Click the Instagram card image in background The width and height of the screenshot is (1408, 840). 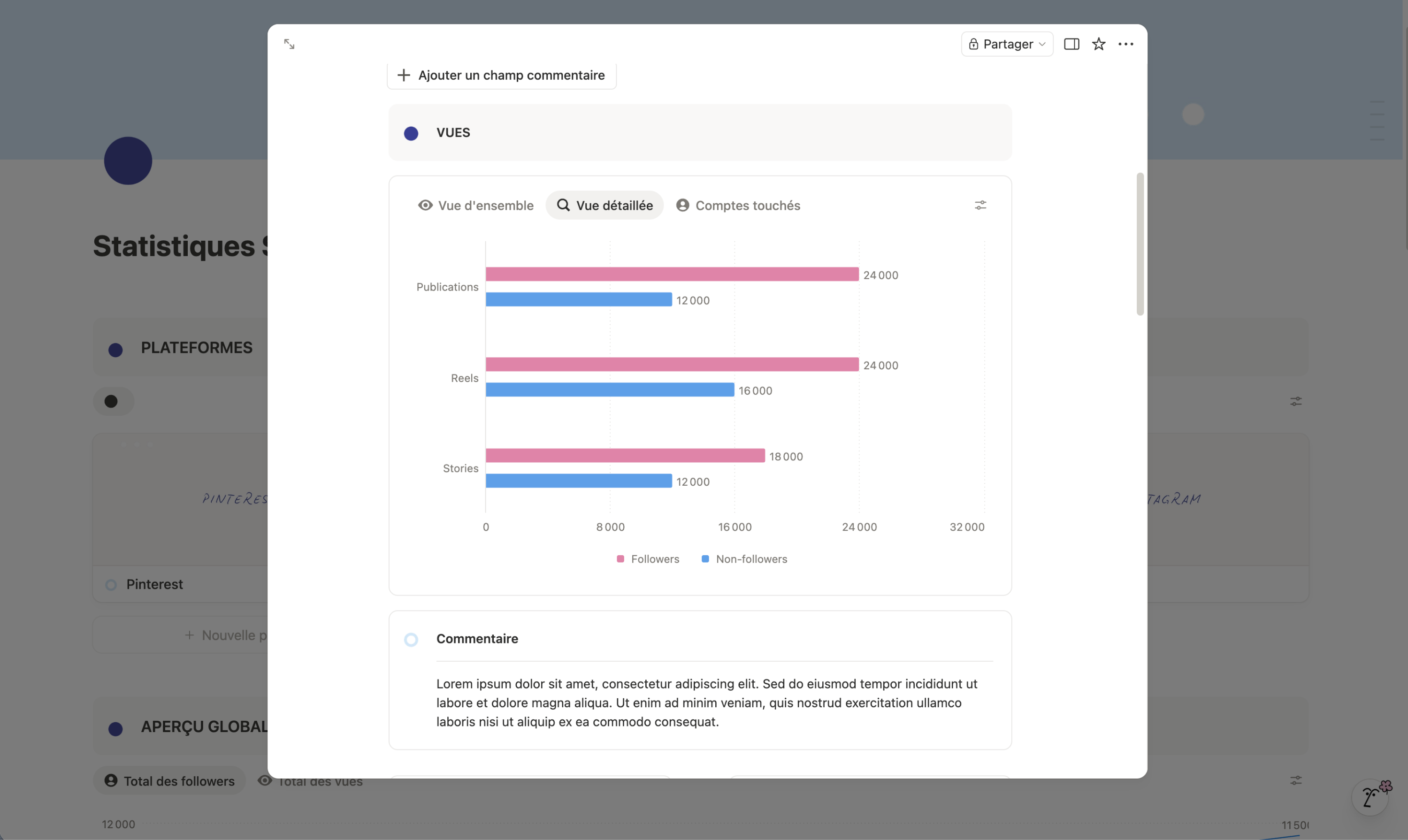1228,499
